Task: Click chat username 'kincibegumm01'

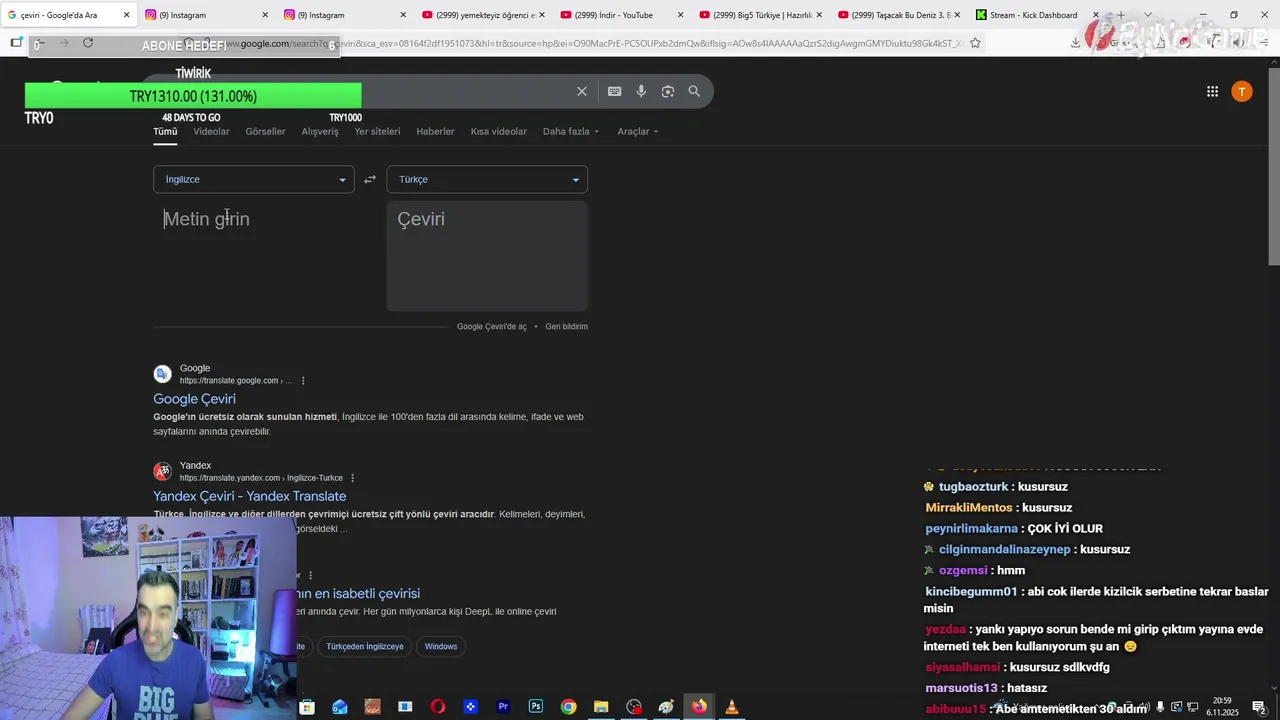Action: (971, 592)
